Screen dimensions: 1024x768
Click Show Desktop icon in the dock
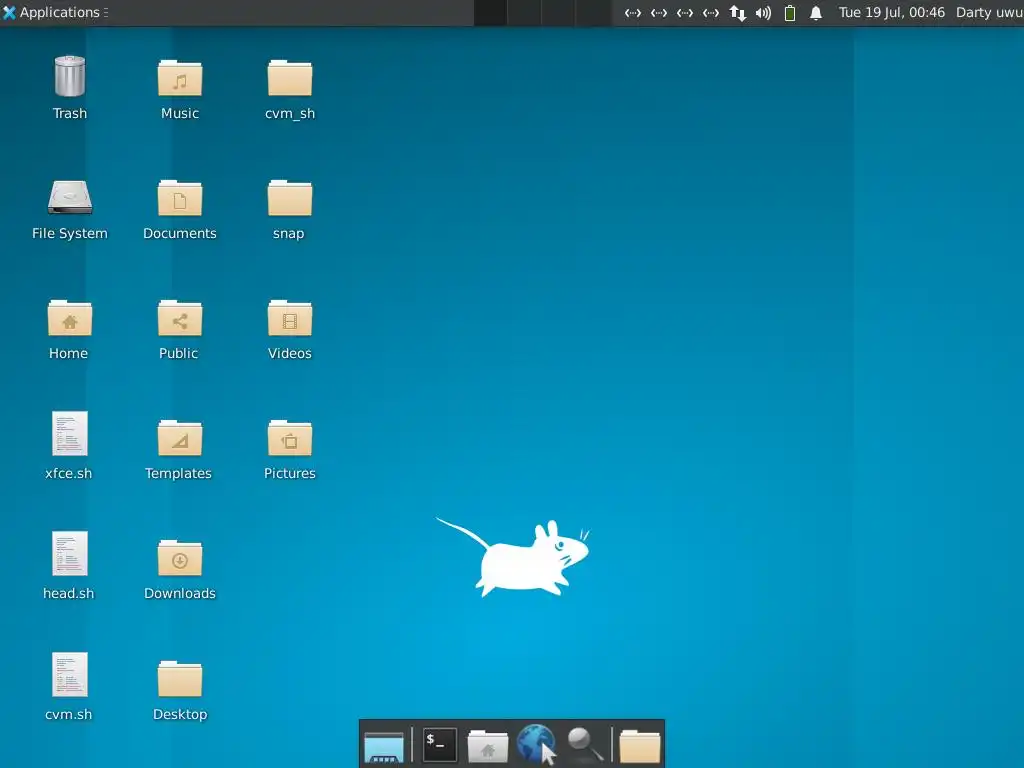tap(384, 746)
